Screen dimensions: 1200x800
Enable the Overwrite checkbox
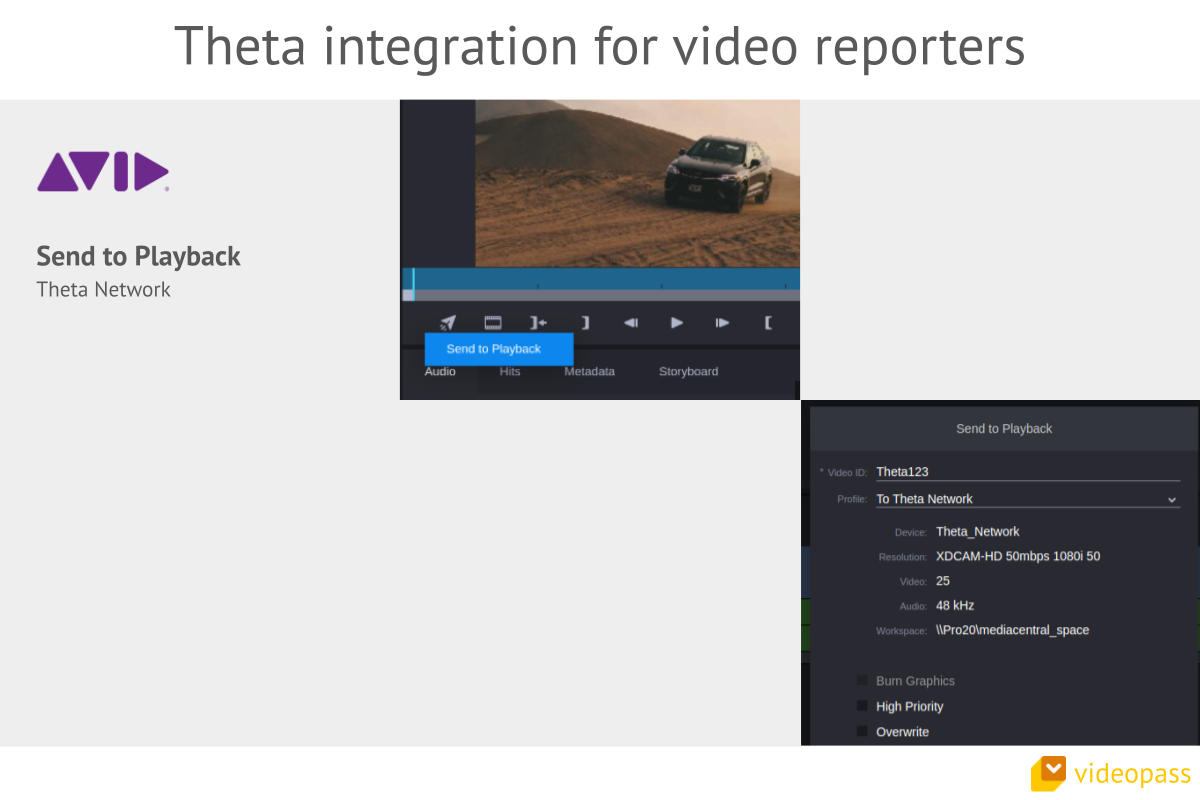(x=862, y=732)
